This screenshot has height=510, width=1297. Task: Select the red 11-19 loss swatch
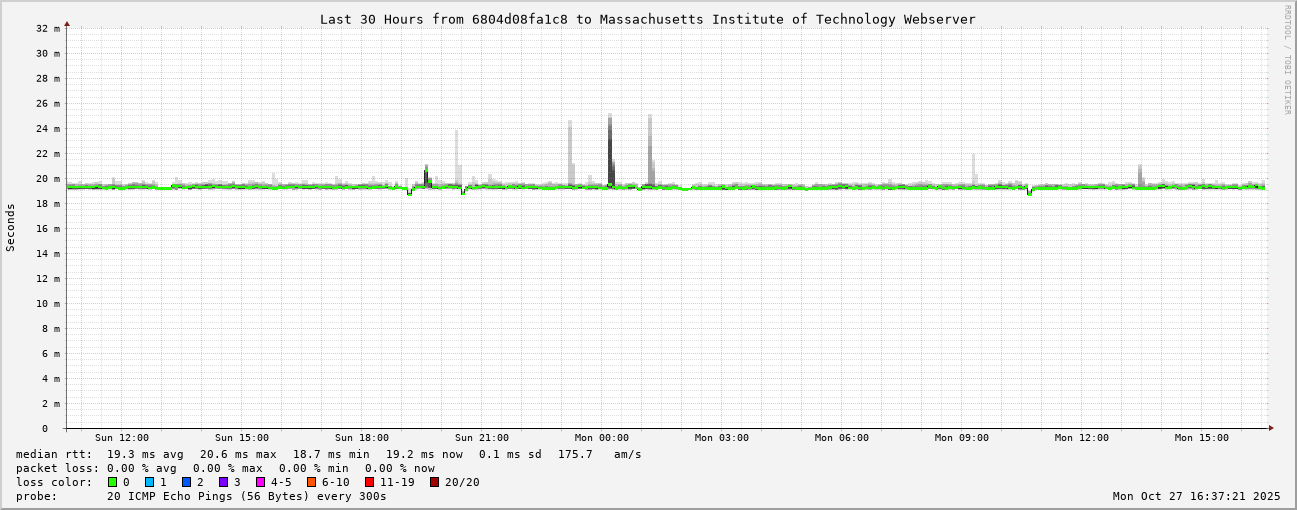370,482
